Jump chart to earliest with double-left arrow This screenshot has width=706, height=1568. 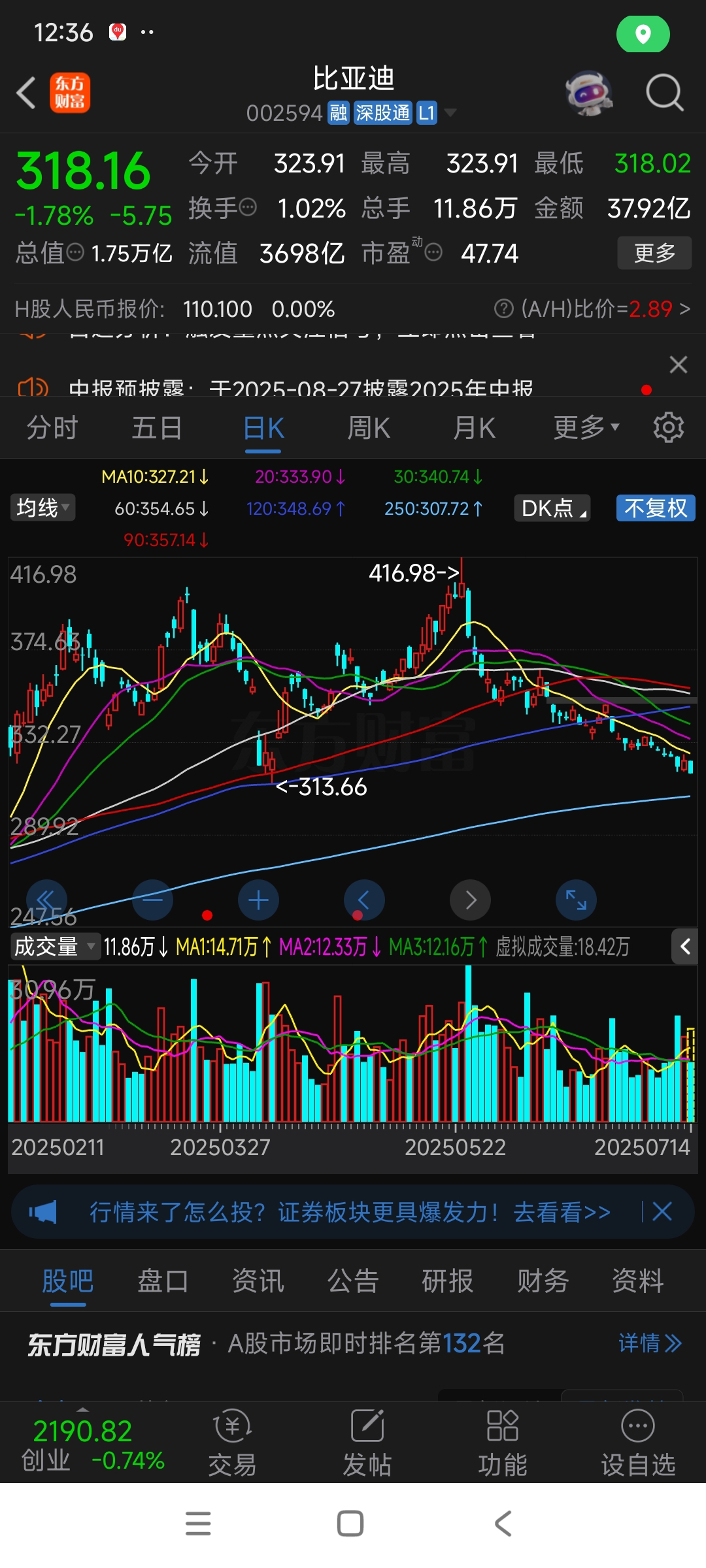click(x=47, y=900)
